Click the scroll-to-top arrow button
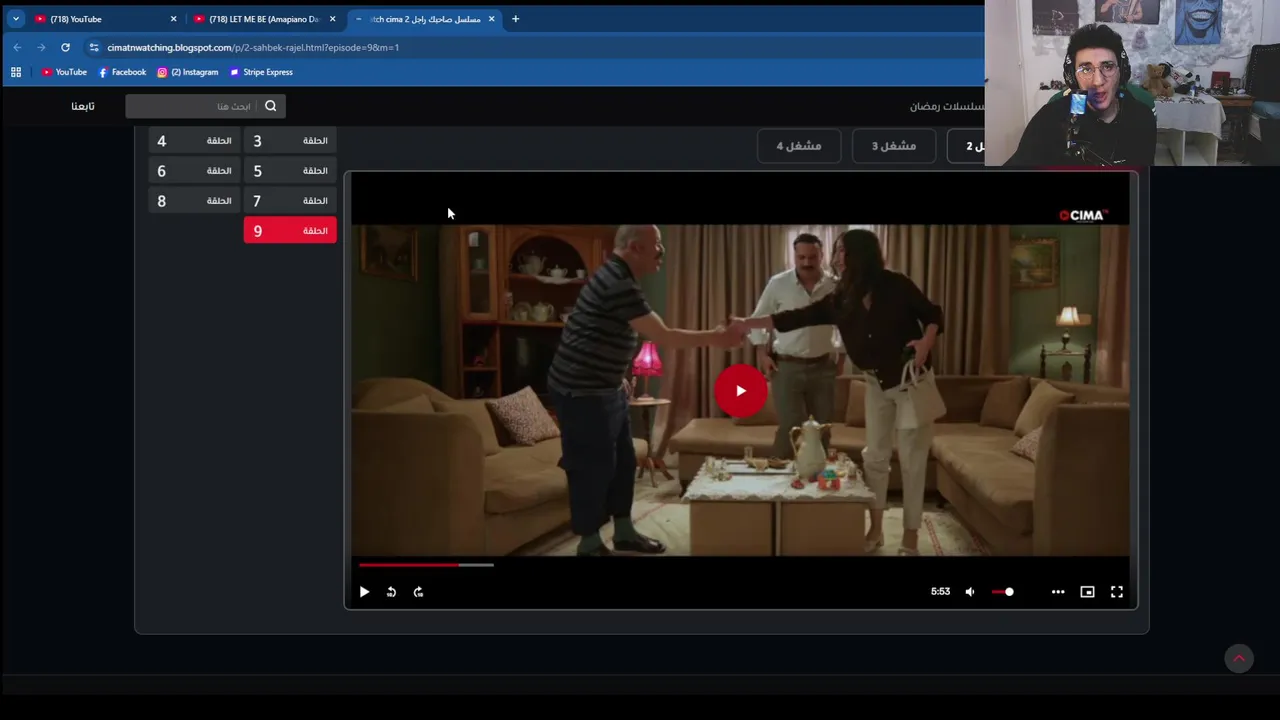1280x720 pixels. (x=1239, y=658)
